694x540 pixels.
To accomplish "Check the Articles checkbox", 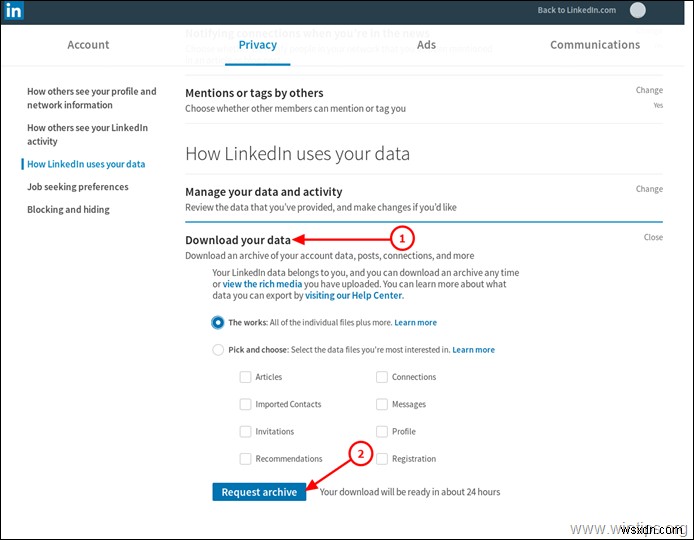I will (x=246, y=377).
